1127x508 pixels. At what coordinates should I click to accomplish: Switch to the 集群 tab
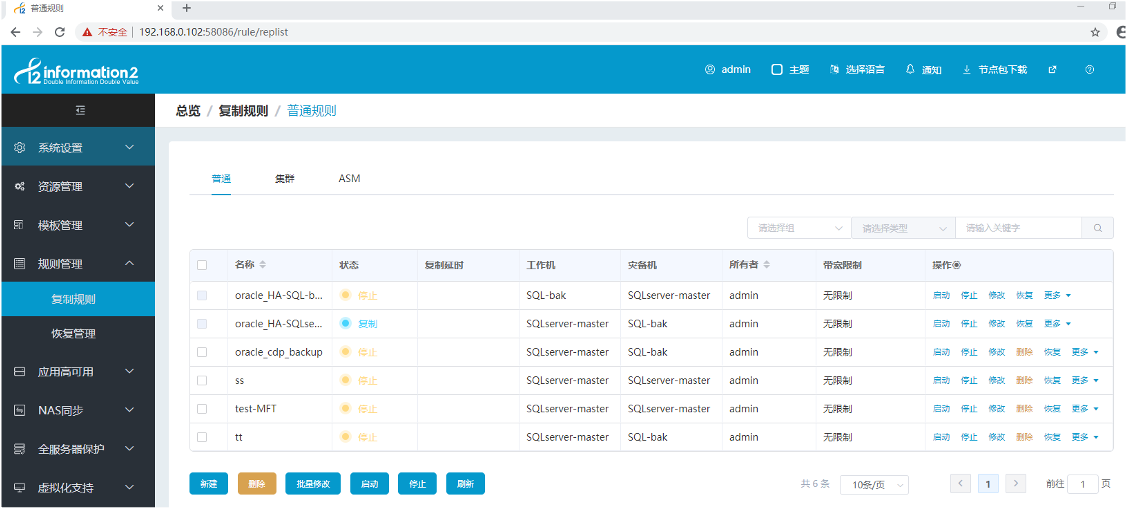tap(284, 178)
